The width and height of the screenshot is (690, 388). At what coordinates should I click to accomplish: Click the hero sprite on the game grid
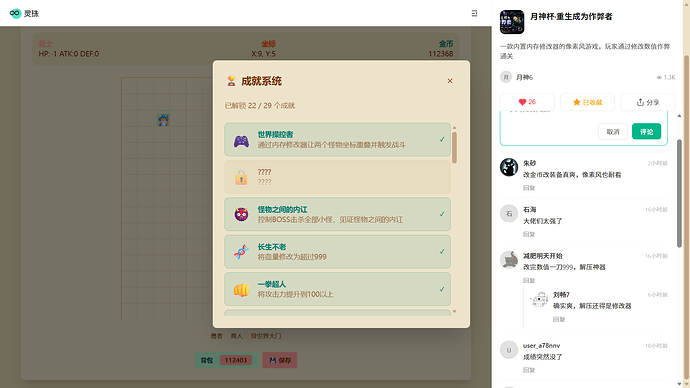tap(163, 120)
